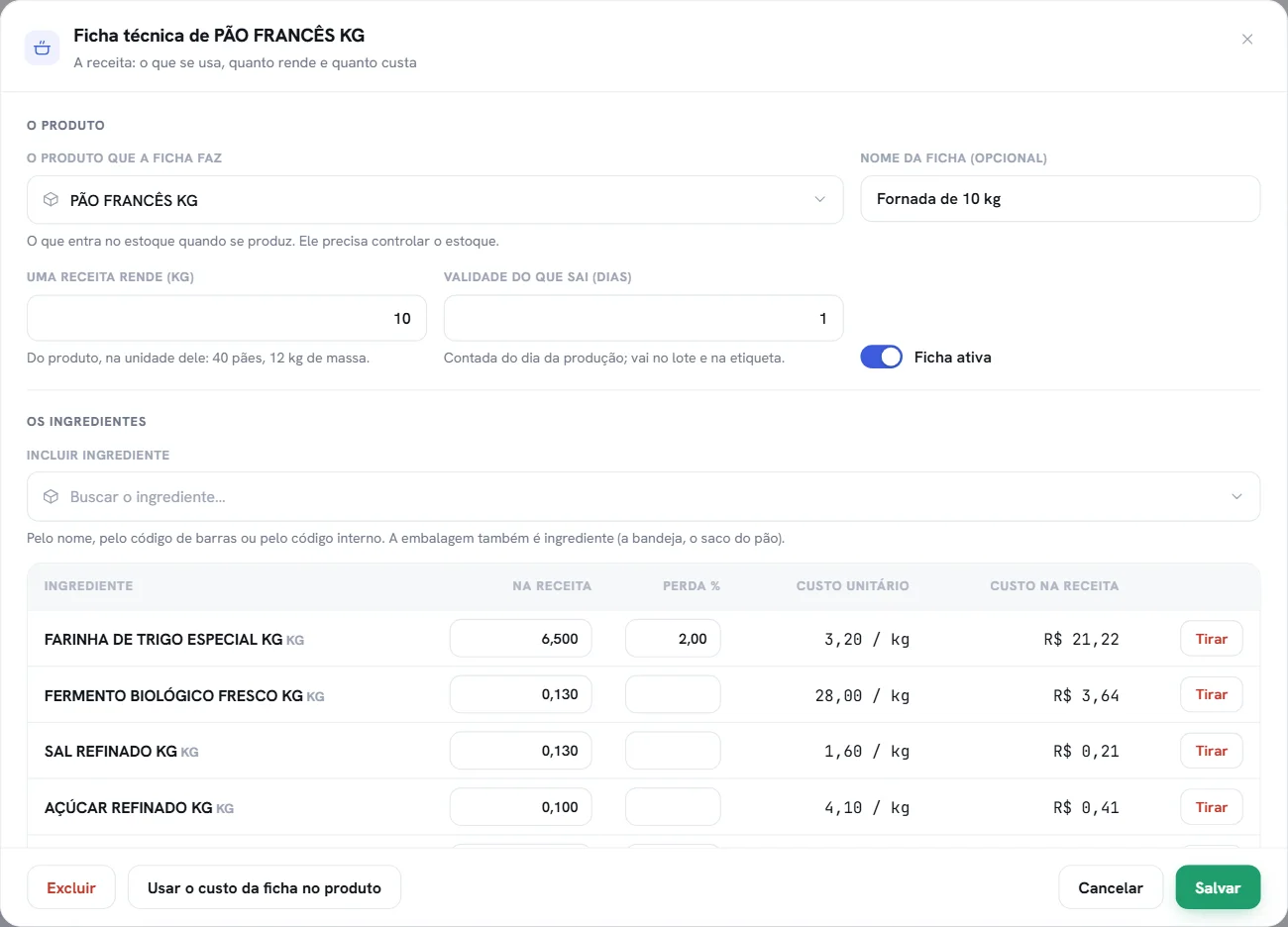Close the ficha técnica dialog
Image resolution: width=1288 pixels, height=927 pixels.
(x=1247, y=40)
